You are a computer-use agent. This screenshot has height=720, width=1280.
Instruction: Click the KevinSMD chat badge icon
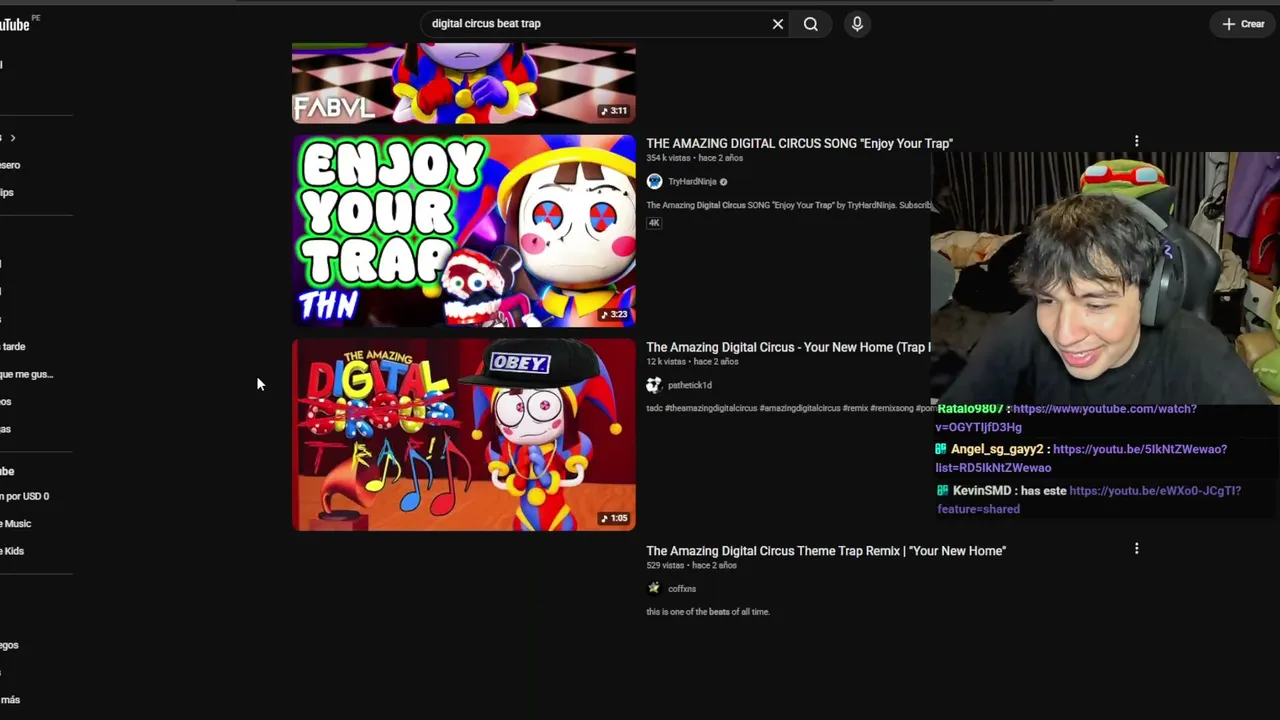[x=942, y=491]
